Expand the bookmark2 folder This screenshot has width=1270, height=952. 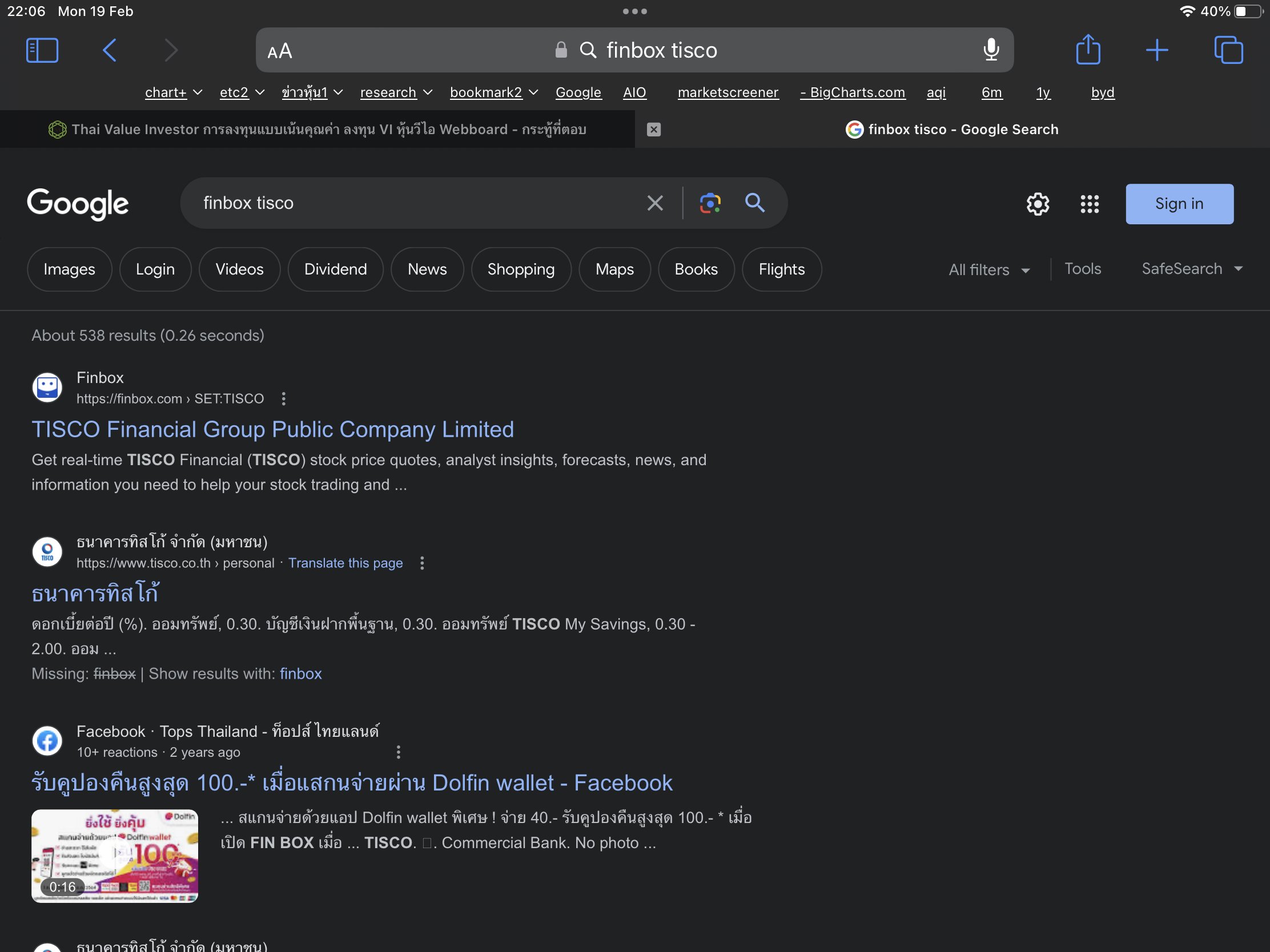[494, 92]
